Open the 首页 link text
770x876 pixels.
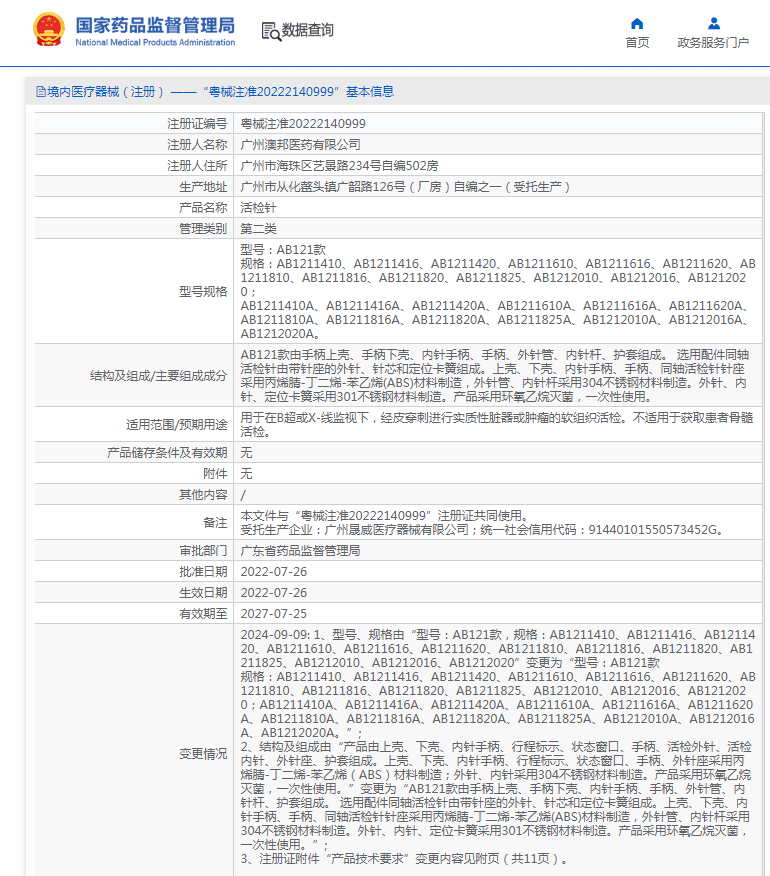tap(637, 43)
